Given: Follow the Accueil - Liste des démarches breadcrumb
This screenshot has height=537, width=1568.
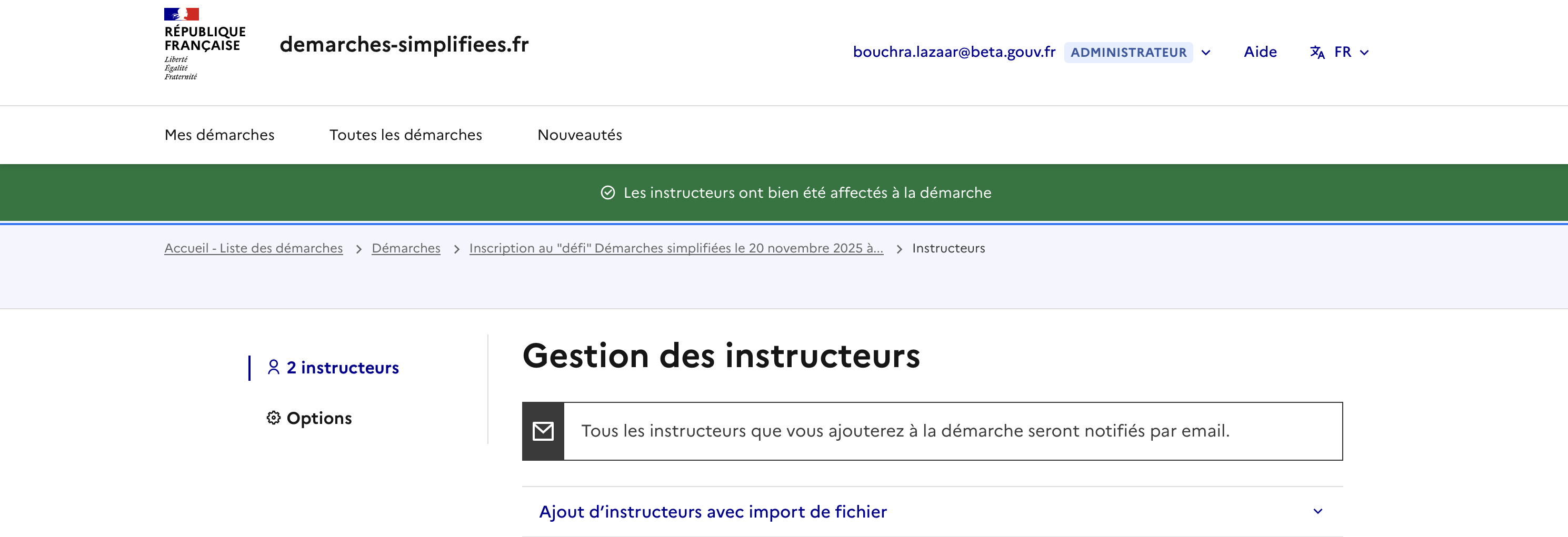Looking at the screenshot, I should 253,248.
